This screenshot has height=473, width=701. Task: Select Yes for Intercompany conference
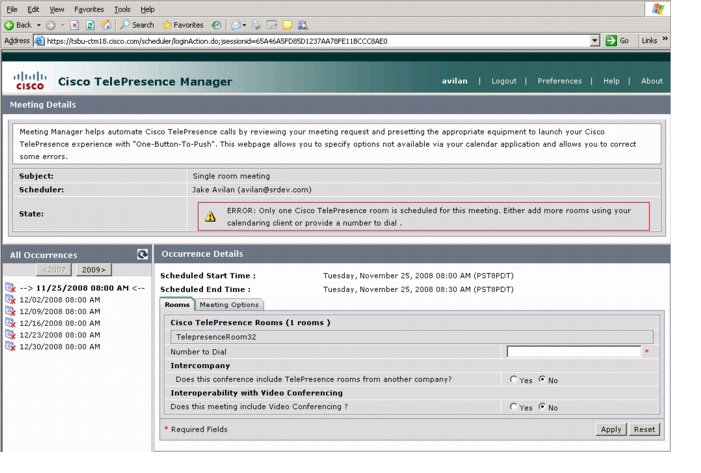coord(513,379)
